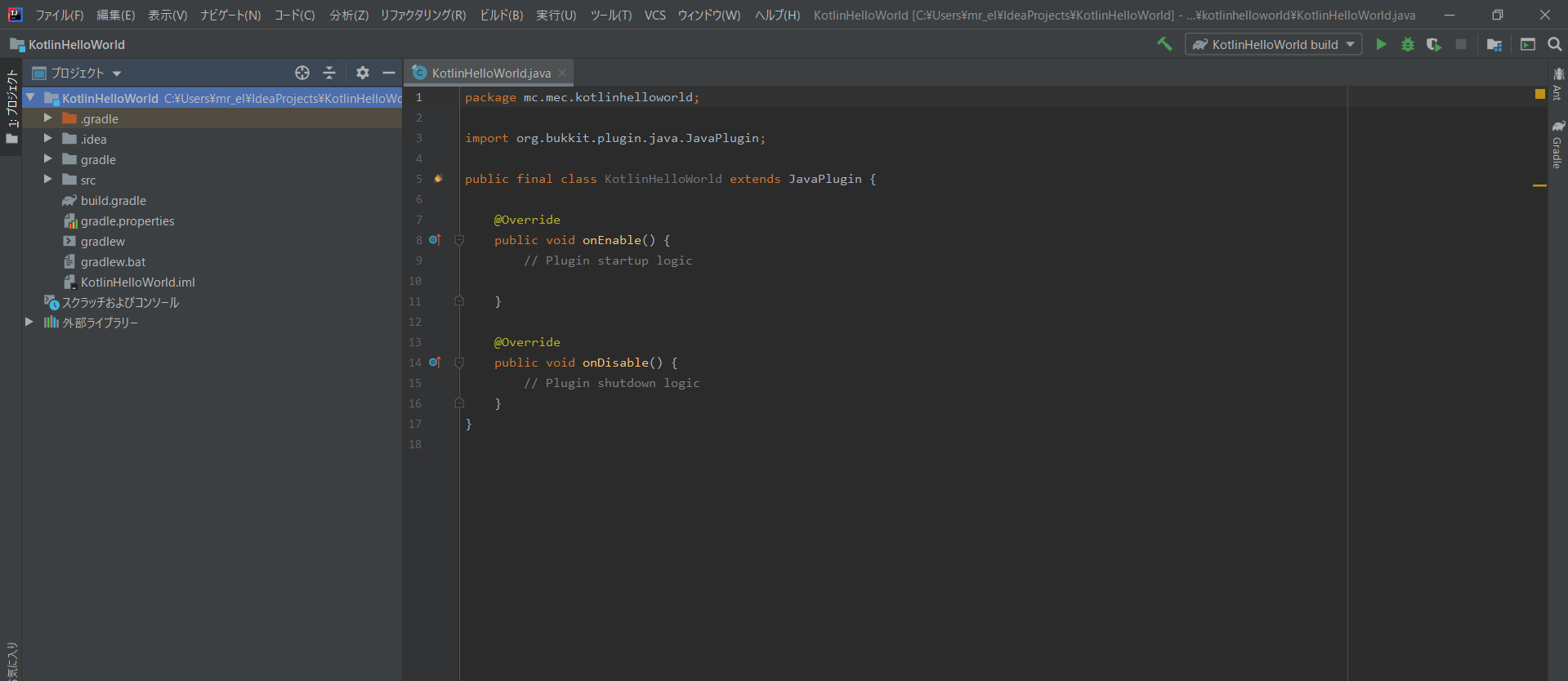The width and height of the screenshot is (1568, 681).
Task: Click the yellow inspection indicator atop the editor
Action: coord(1540,94)
